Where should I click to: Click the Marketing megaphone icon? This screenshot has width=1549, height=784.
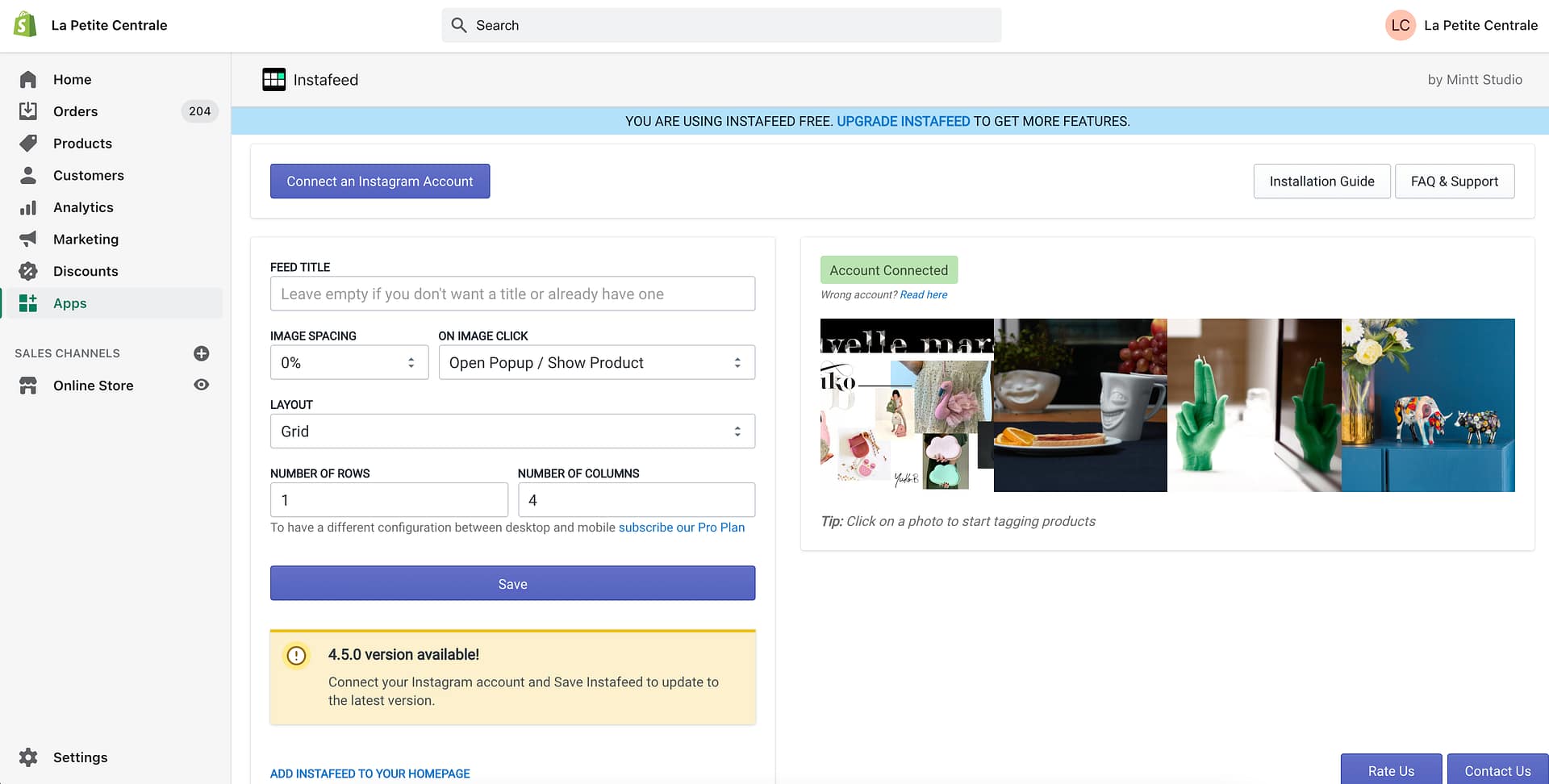pyautogui.click(x=28, y=240)
